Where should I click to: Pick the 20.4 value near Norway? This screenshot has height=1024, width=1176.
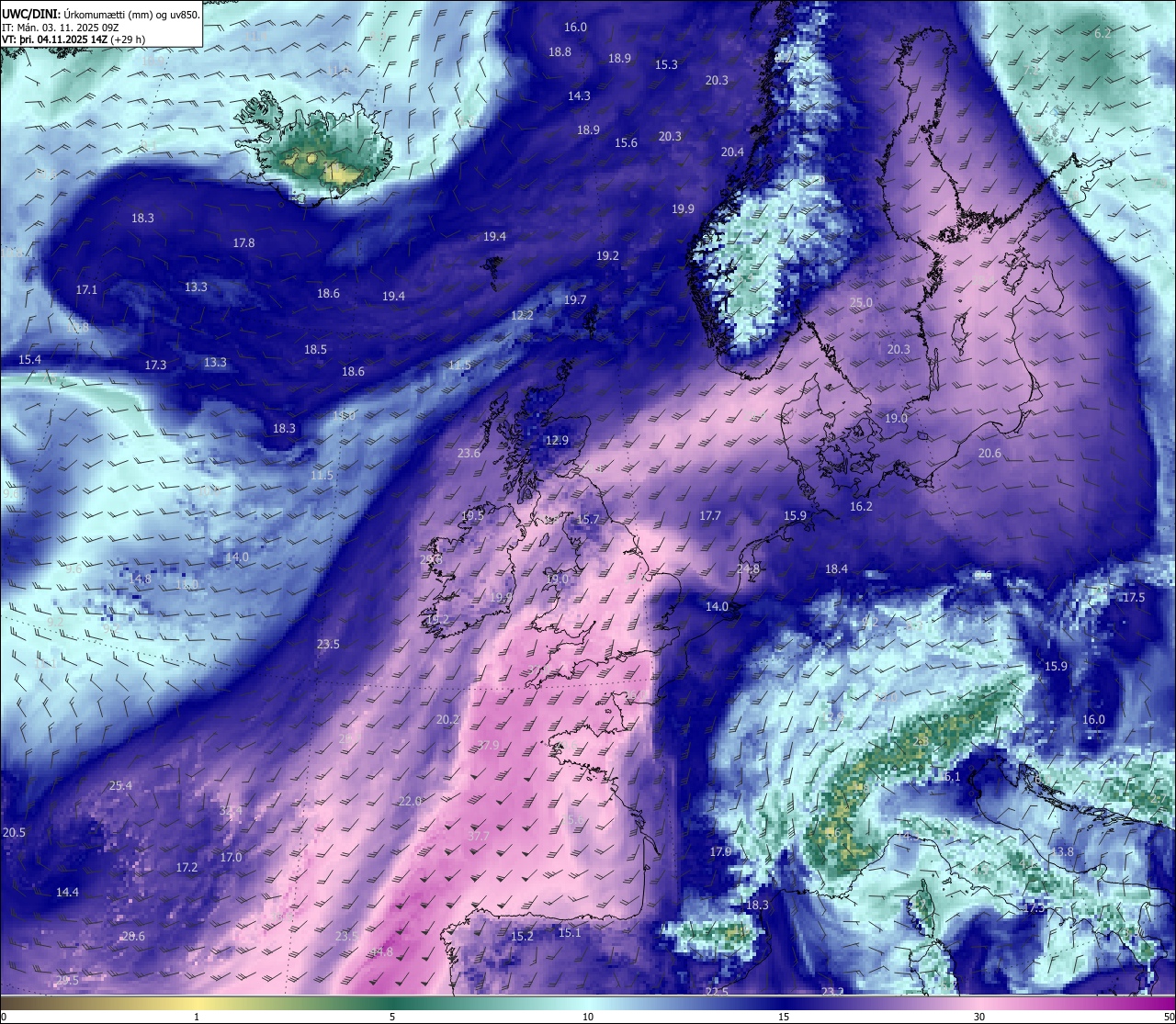click(x=732, y=152)
